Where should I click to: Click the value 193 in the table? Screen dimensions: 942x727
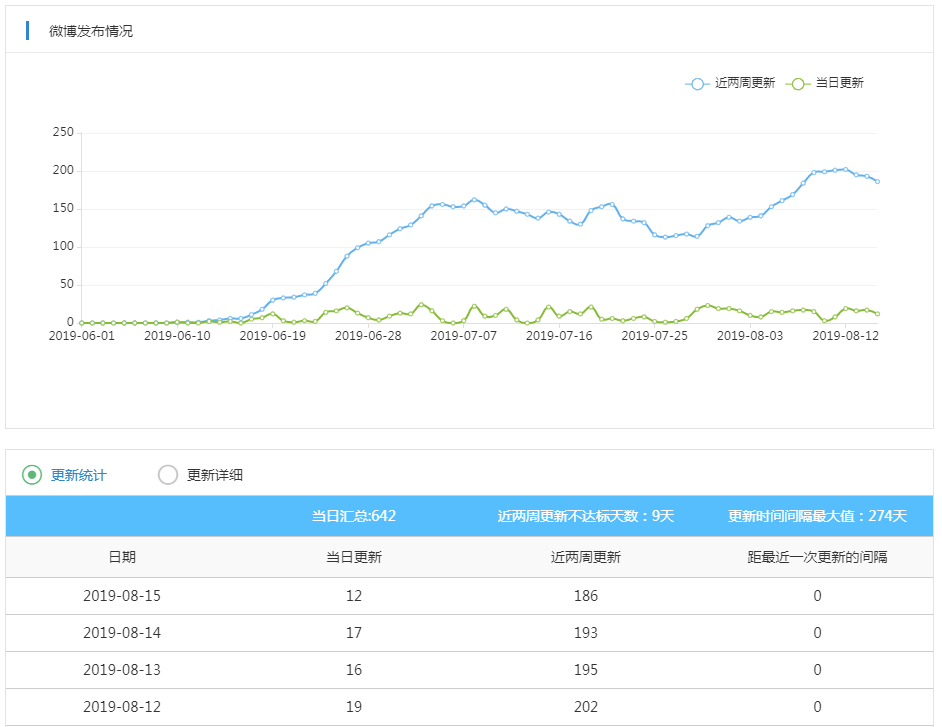click(586, 633)
